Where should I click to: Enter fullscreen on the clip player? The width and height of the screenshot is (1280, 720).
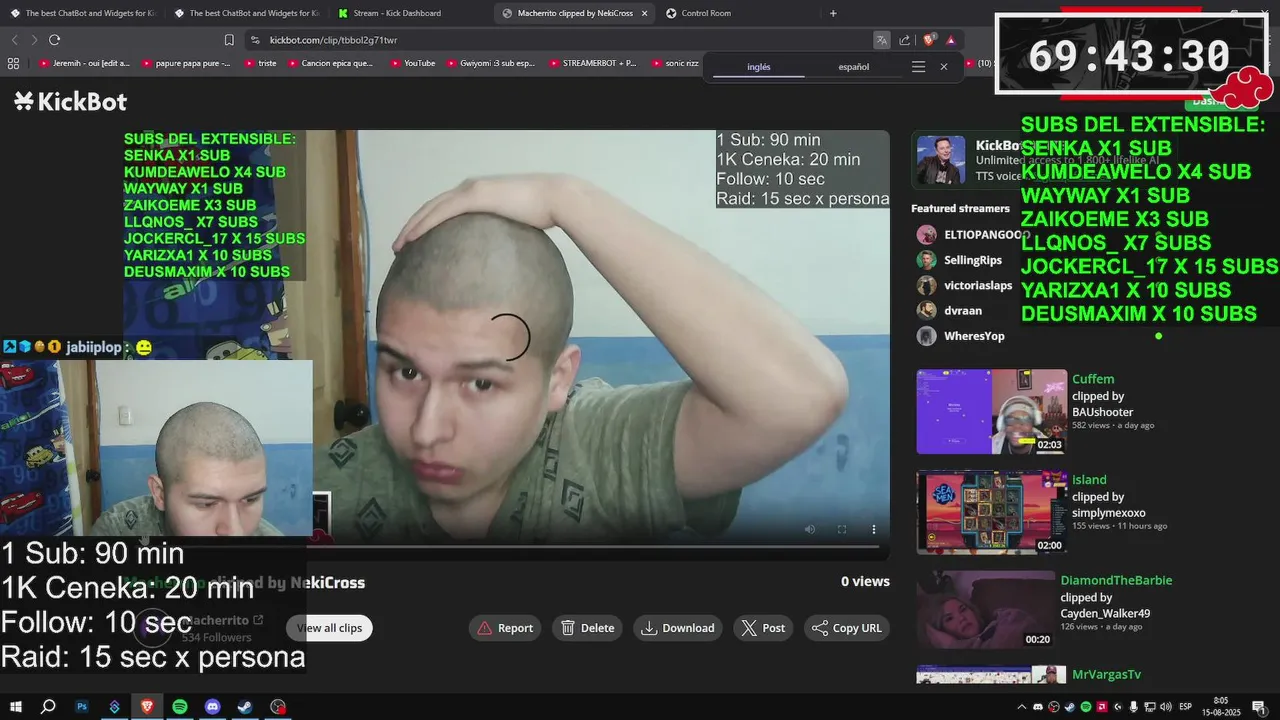pos(842,529)
